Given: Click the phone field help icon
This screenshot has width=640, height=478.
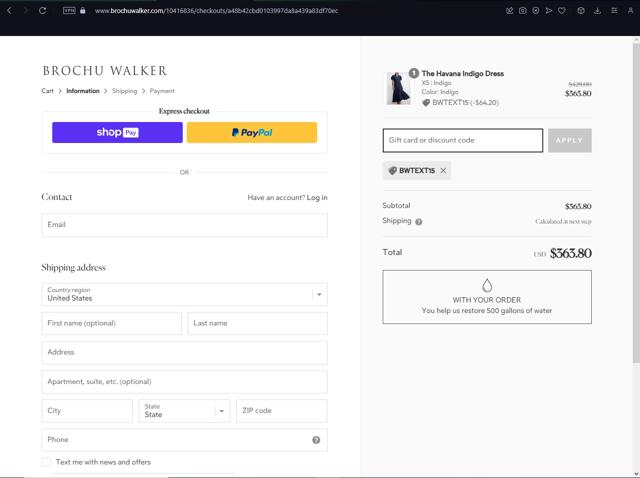Looking at the screenshot, I should pyautogui.click(x=316, y=440).
